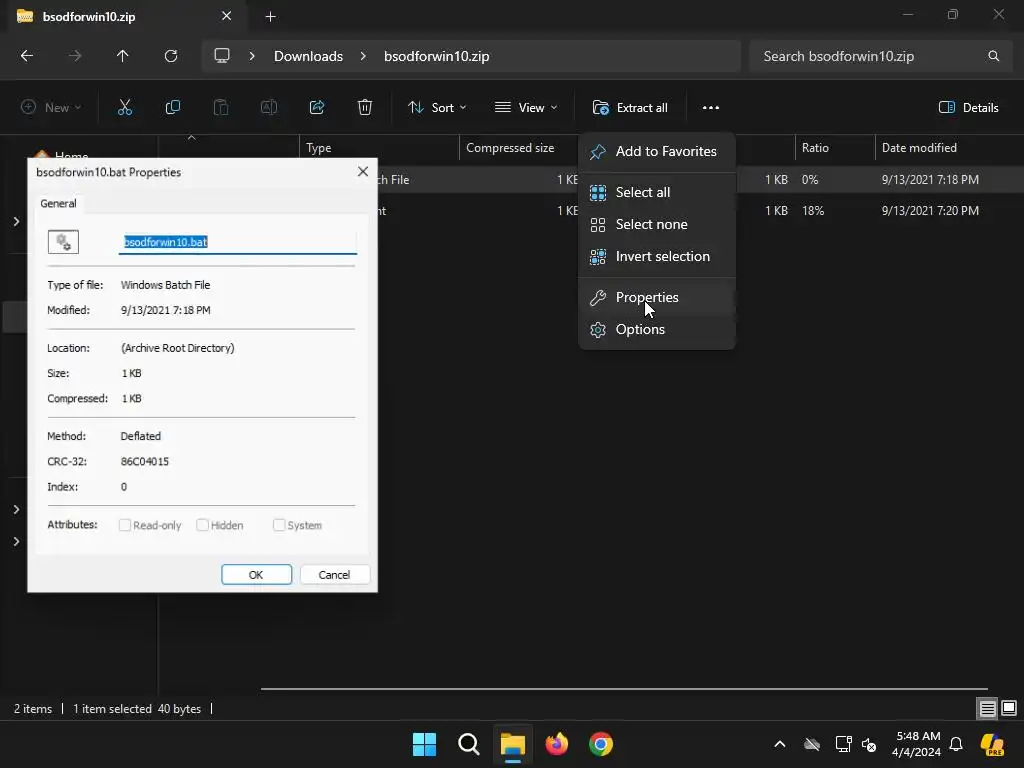Click the Share icon in toolbar
This screenshot has height=768, width=1024.
click(x=317, y=108)
